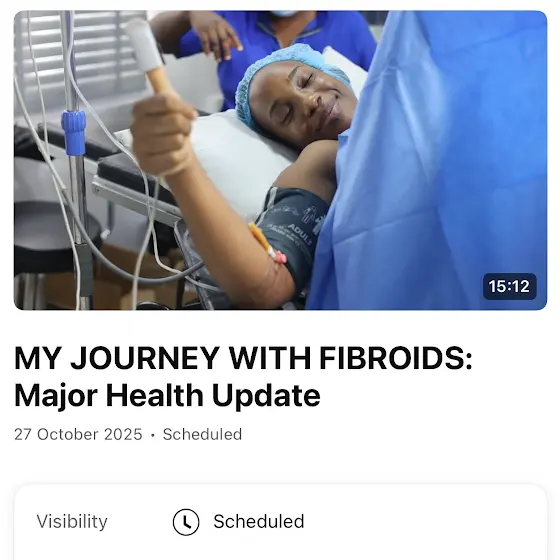Click the word FIBROIDS in title
The height and width of the screenshot is (560, 560).
click(396, 358)
